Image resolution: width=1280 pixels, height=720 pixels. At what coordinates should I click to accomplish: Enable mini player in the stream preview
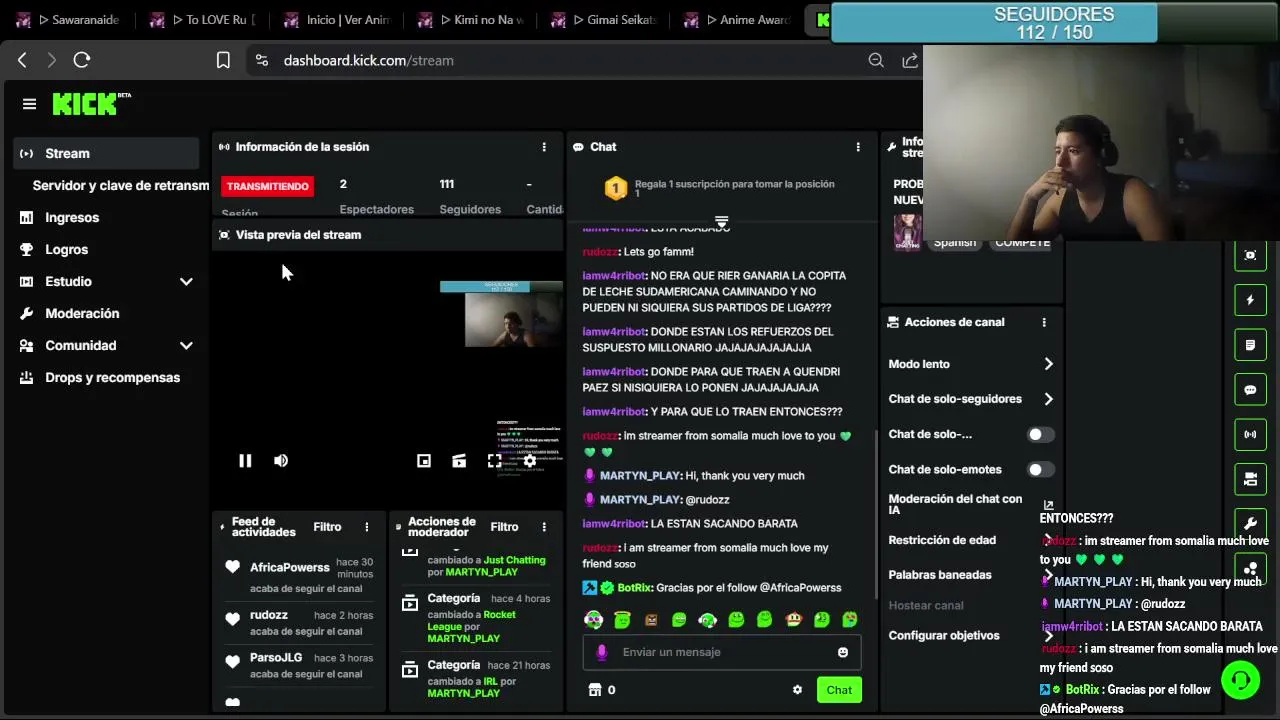[424, 461]
